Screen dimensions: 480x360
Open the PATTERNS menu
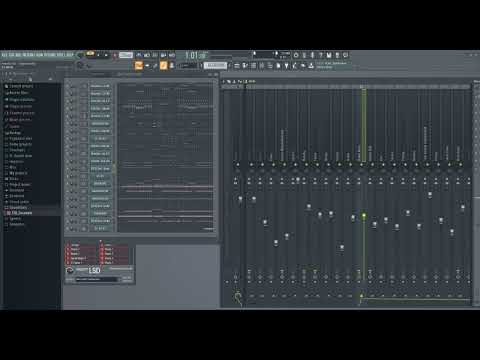tap(29, 55)
